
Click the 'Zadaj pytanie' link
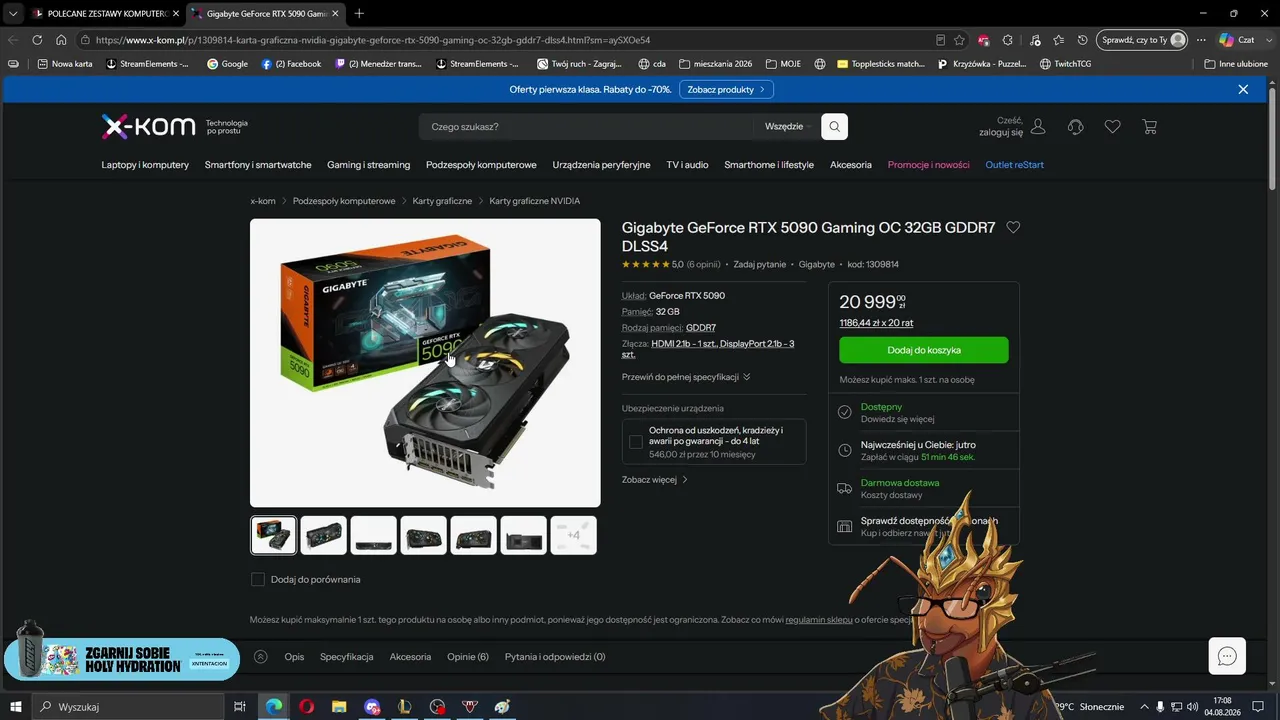tap(760, 265)
